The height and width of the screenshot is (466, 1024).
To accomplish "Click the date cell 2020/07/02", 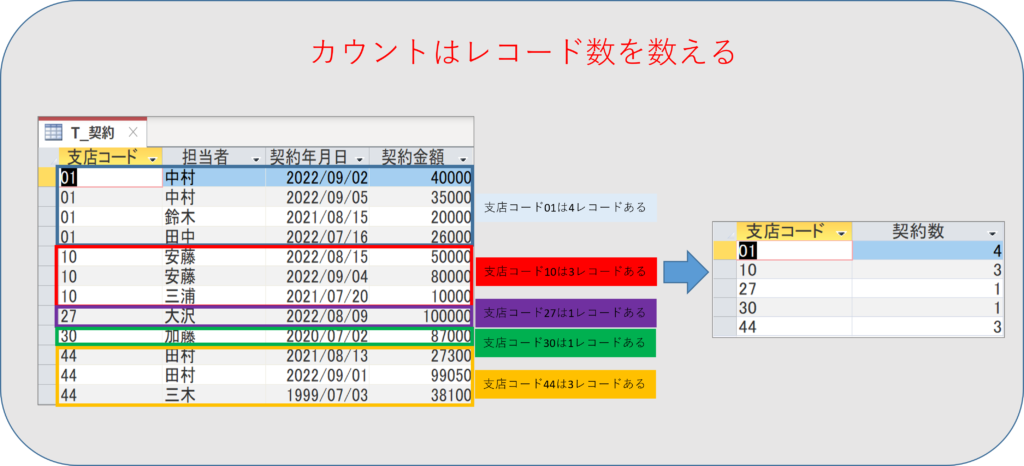I will 317,336.
